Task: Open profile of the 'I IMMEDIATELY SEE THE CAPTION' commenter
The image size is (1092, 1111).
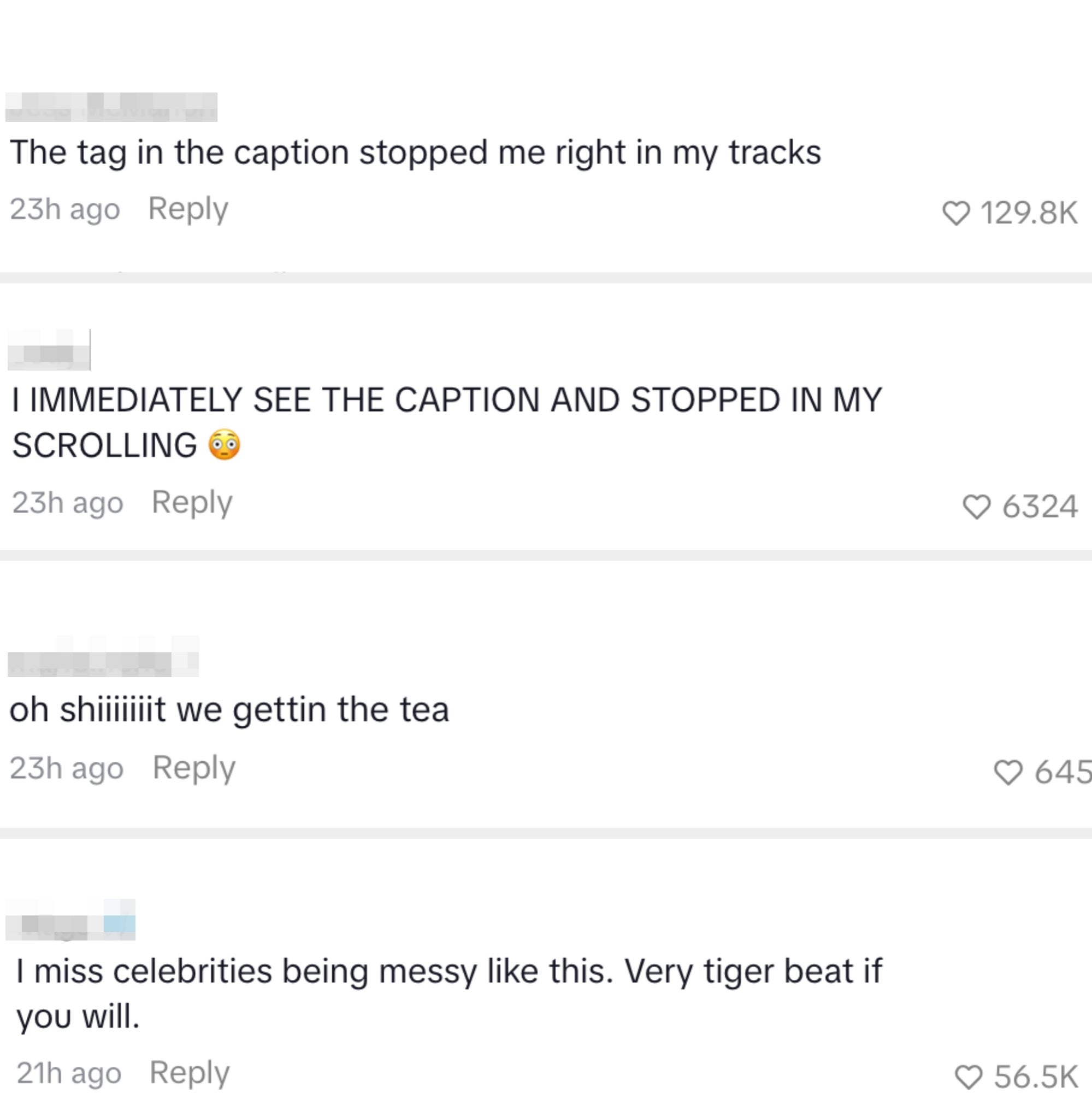Action: [49, 350]
